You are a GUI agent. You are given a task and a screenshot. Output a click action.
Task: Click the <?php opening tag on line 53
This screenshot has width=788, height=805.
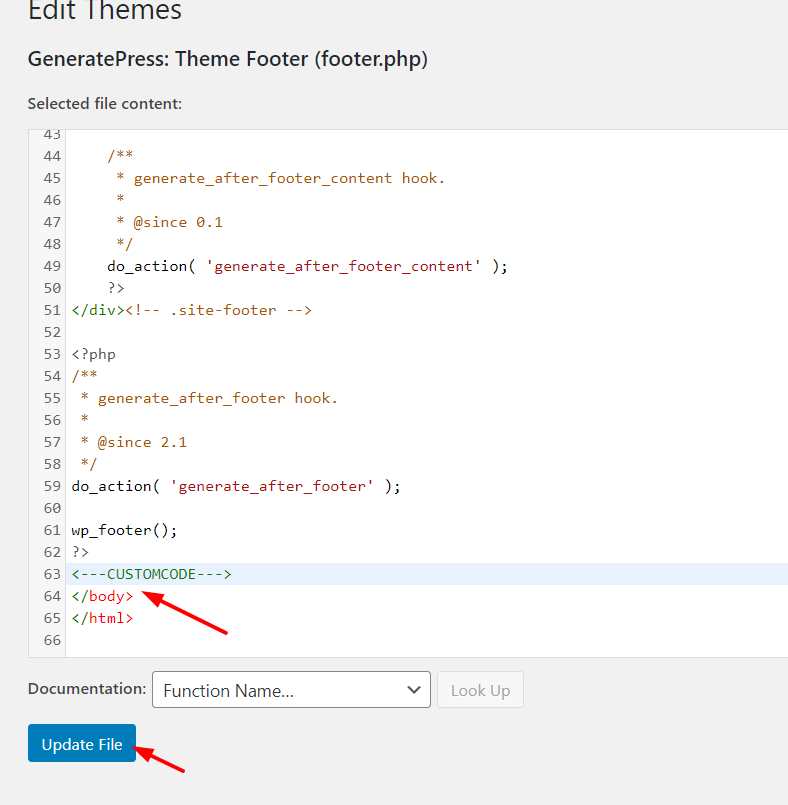click(93, 354)
